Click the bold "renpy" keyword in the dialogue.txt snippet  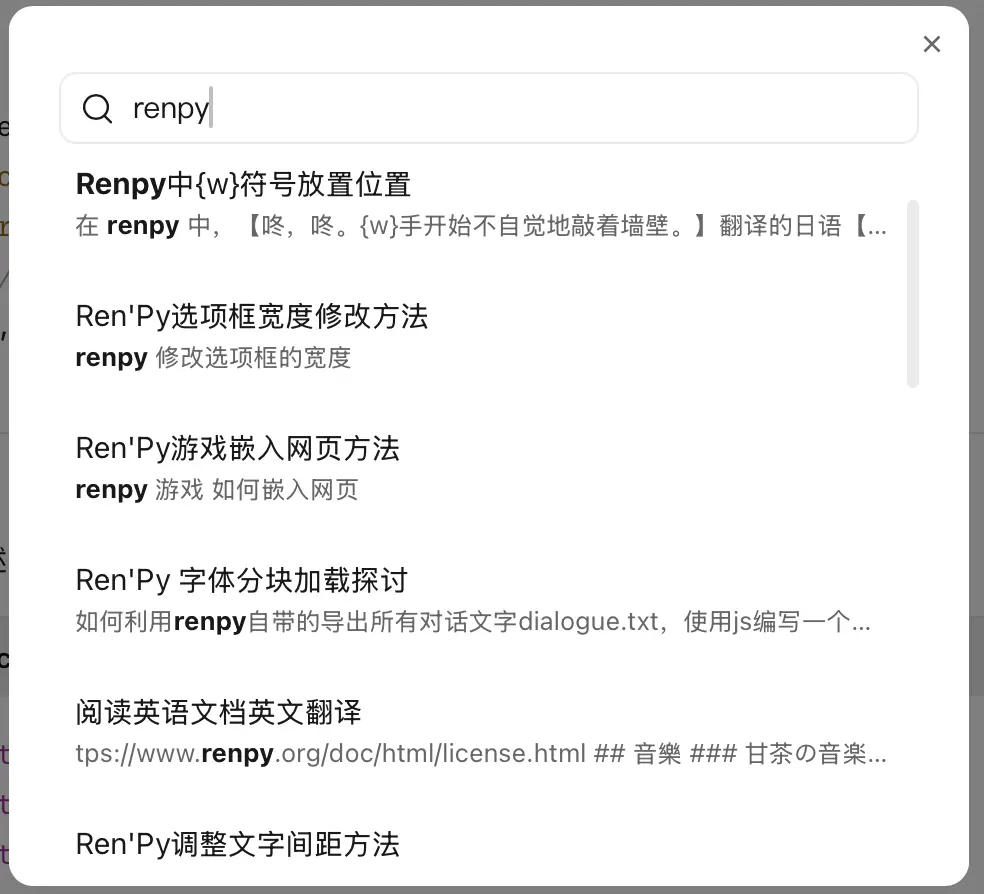pos(210,622)
